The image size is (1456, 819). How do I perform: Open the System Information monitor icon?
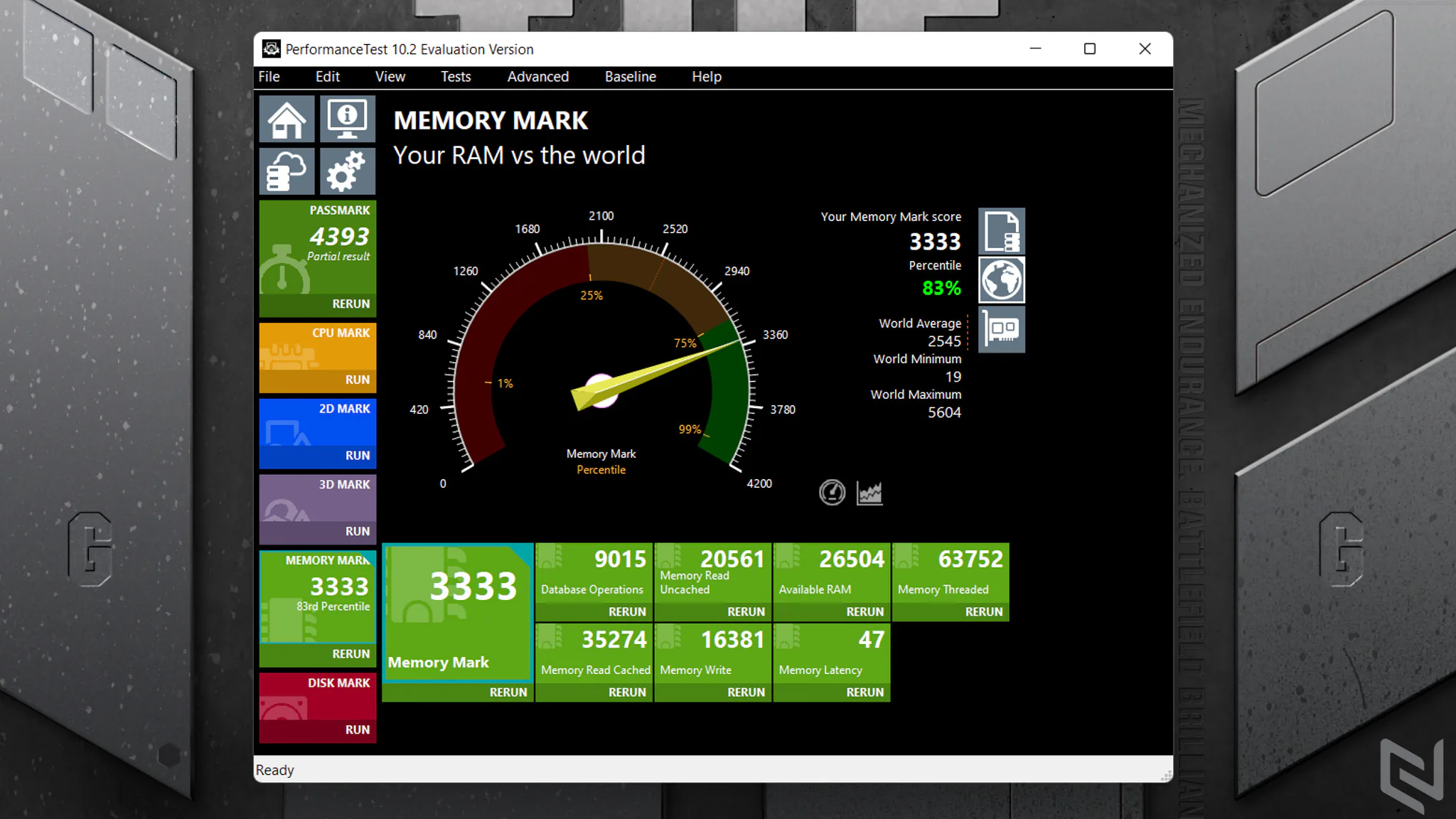pyautogui.click(x=348, y=119)
